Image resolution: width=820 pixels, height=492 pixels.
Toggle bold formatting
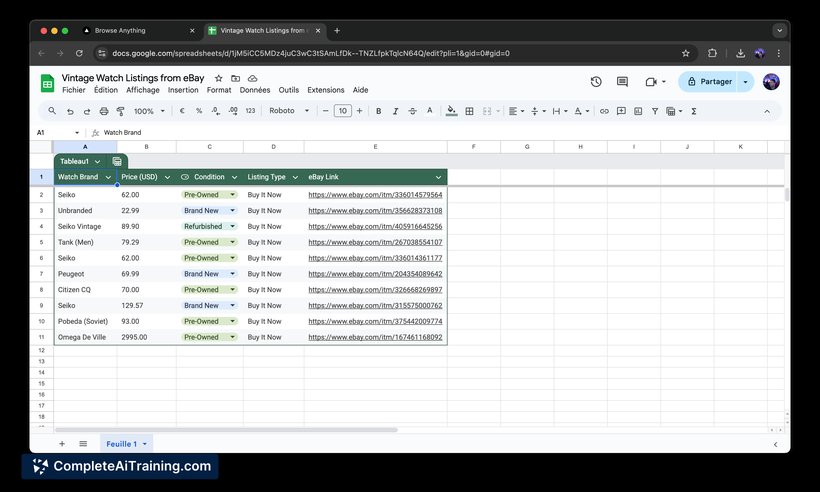[x=379, y=111]
